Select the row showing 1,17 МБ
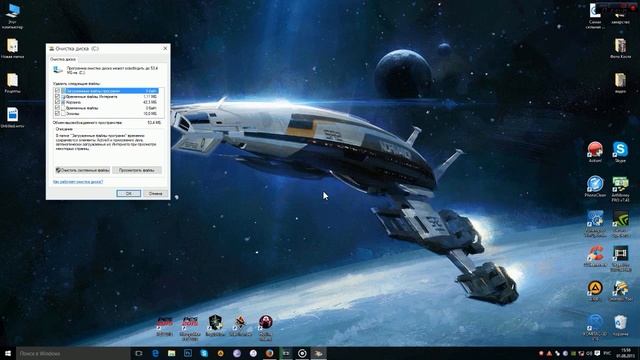Screen dimensions: 640x360 coord(107,96)
